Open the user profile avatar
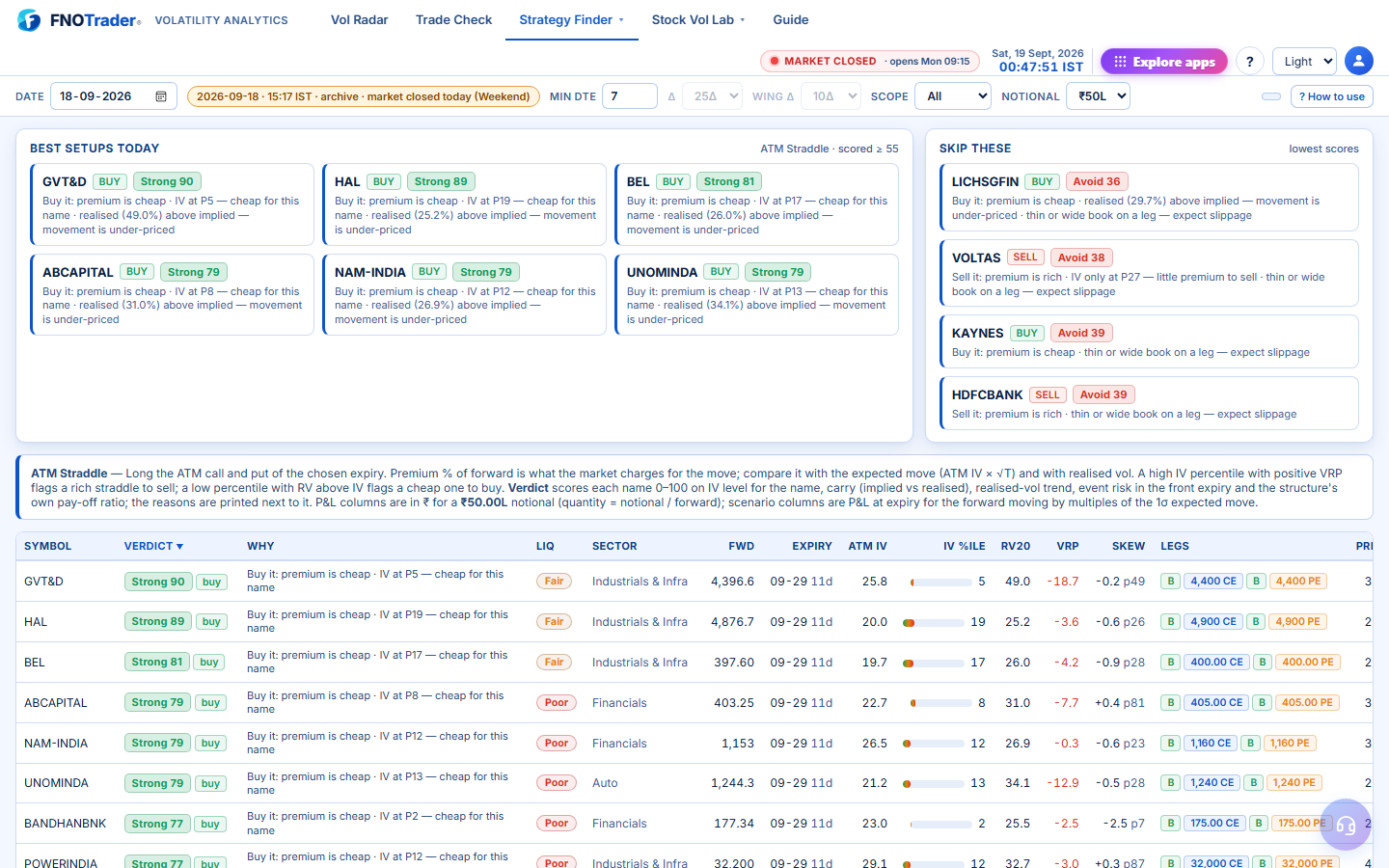The image size is (1389, 868). pos(1358,61)
